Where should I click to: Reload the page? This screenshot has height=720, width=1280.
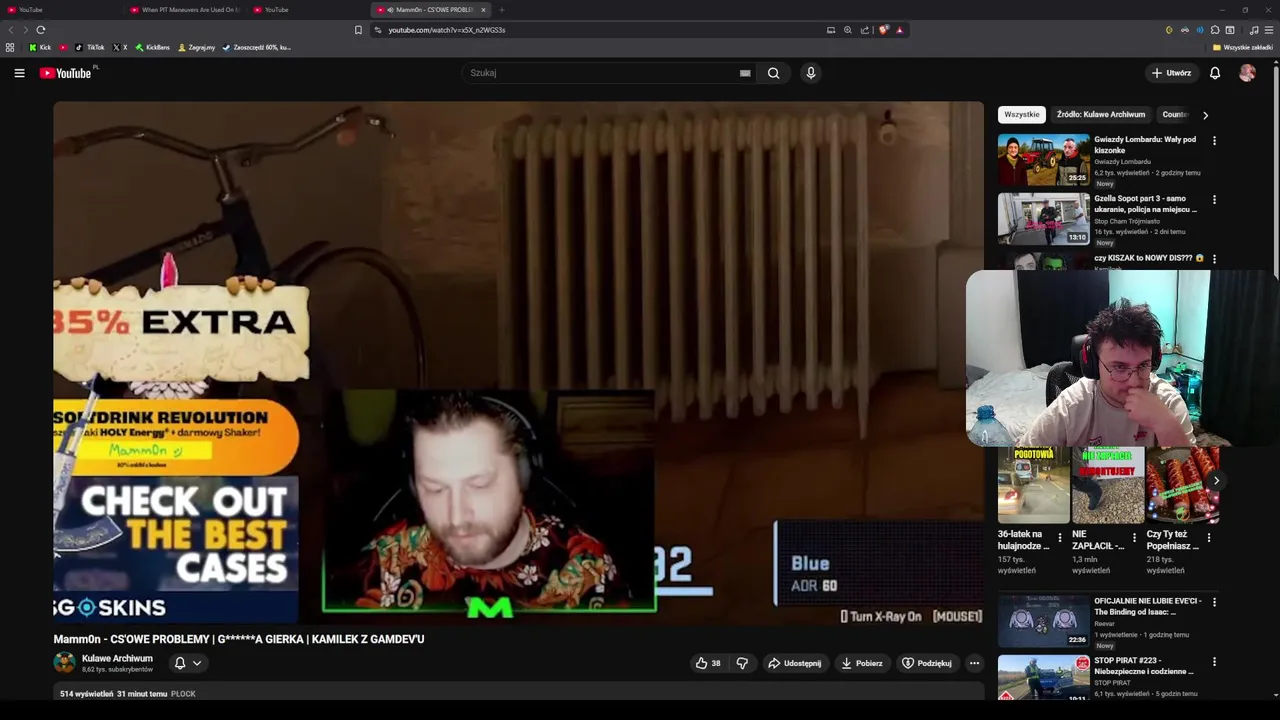coord(40,30)
